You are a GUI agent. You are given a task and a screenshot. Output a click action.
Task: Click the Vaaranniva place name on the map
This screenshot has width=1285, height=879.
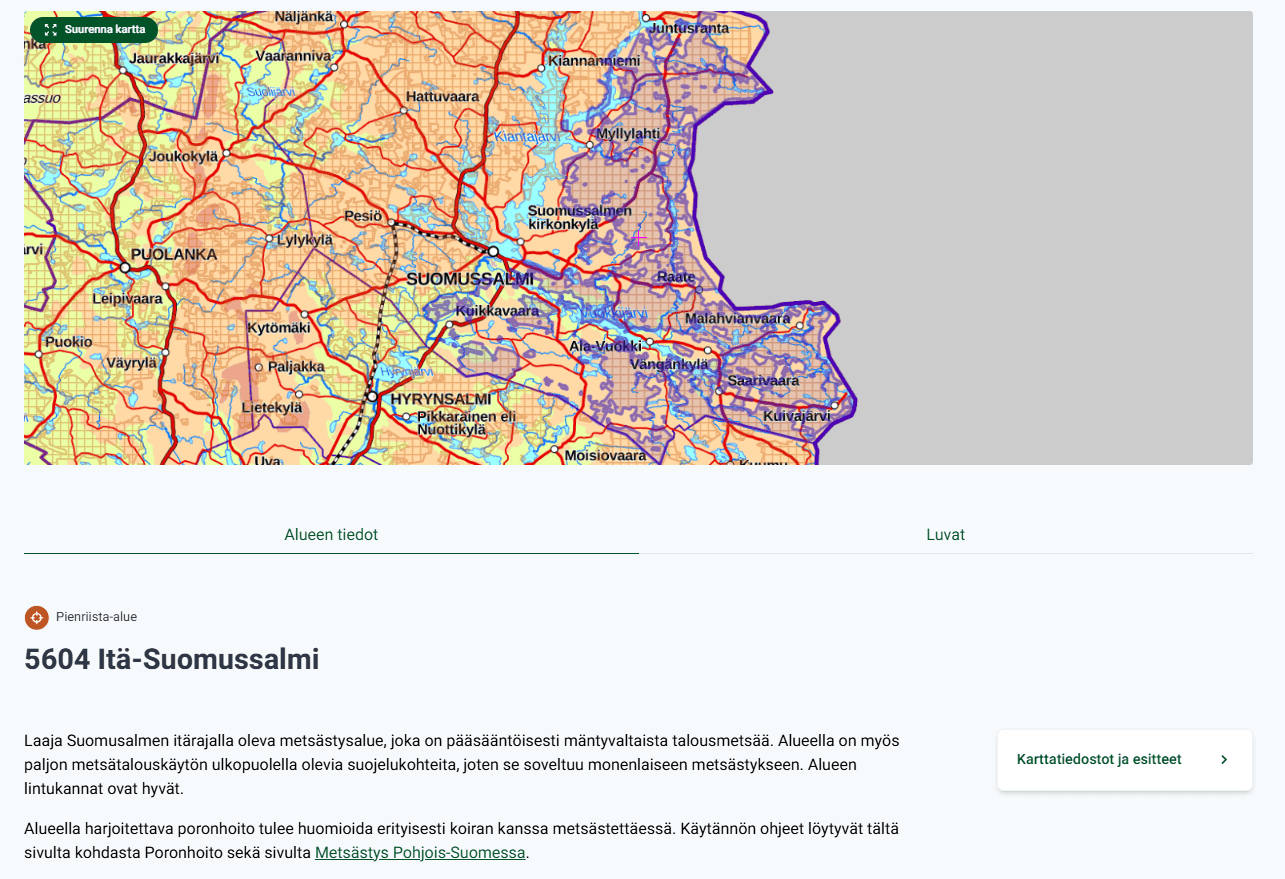point(293,56)
